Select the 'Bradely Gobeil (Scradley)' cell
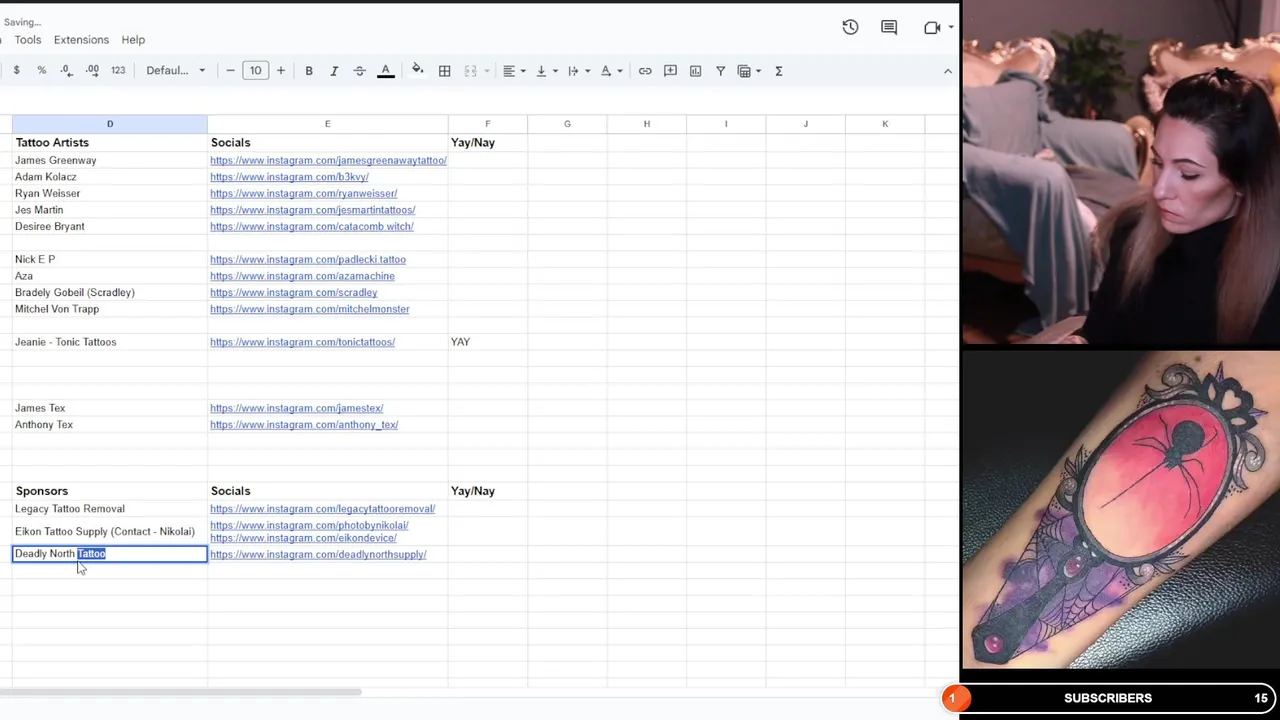Image resolution: width=1280 pixels, height=720 pixels. (x=110, y=292)
